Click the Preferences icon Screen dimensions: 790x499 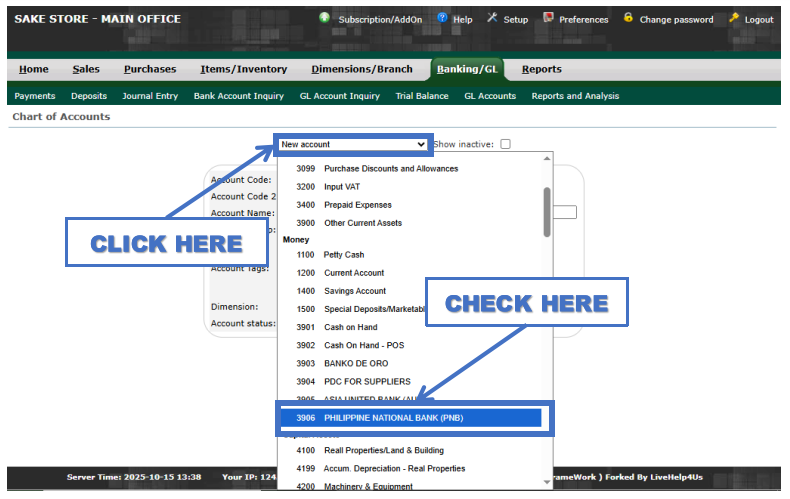coord(548,18)
